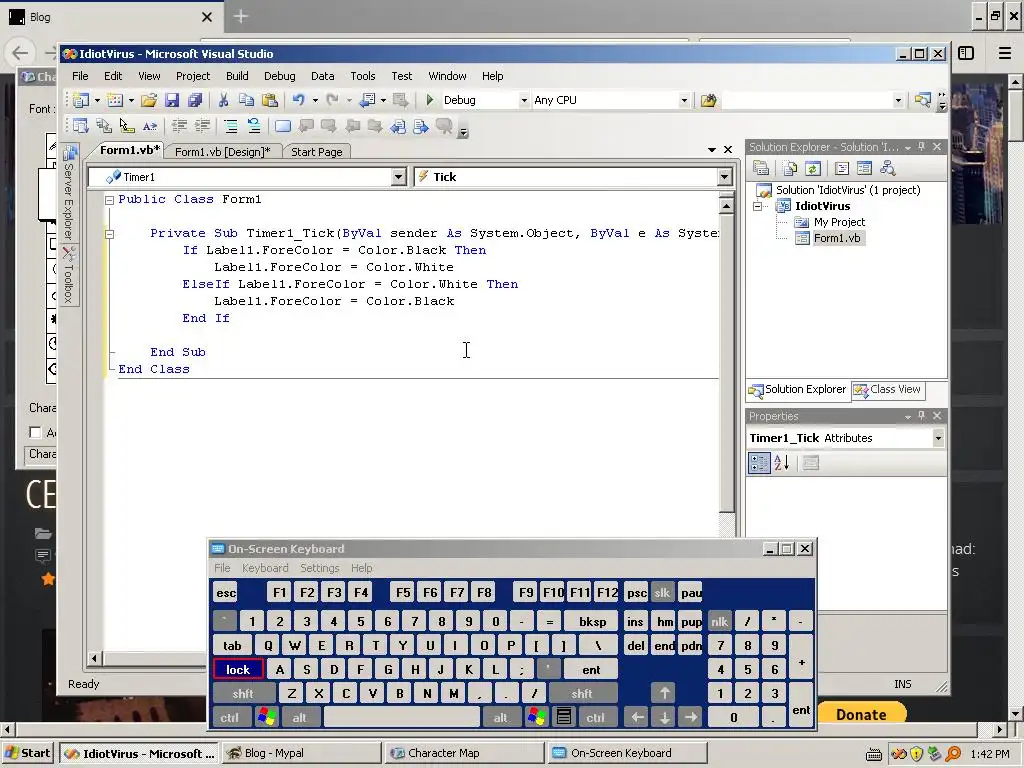Toggle the lock key on On-Screen Keyboard
The height and width of the screenshot is (768, 1024).
[x=238, y=669]
